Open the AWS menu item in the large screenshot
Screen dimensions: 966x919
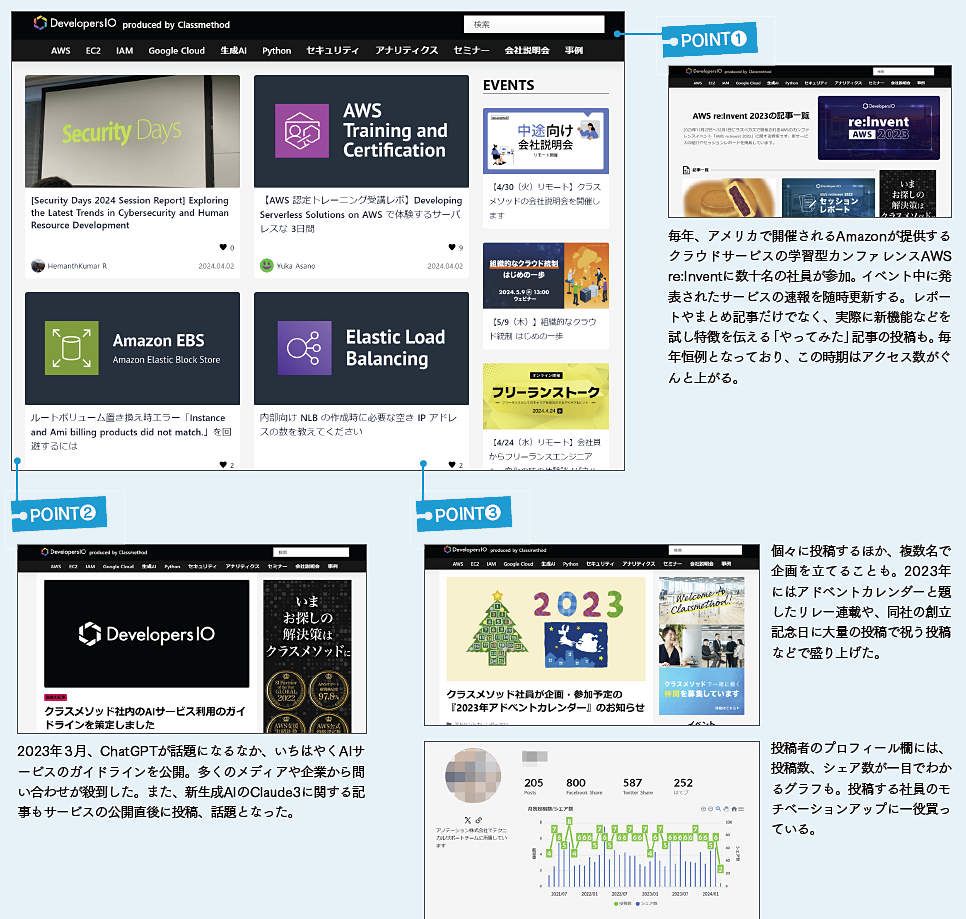click(x=60, y=51)
